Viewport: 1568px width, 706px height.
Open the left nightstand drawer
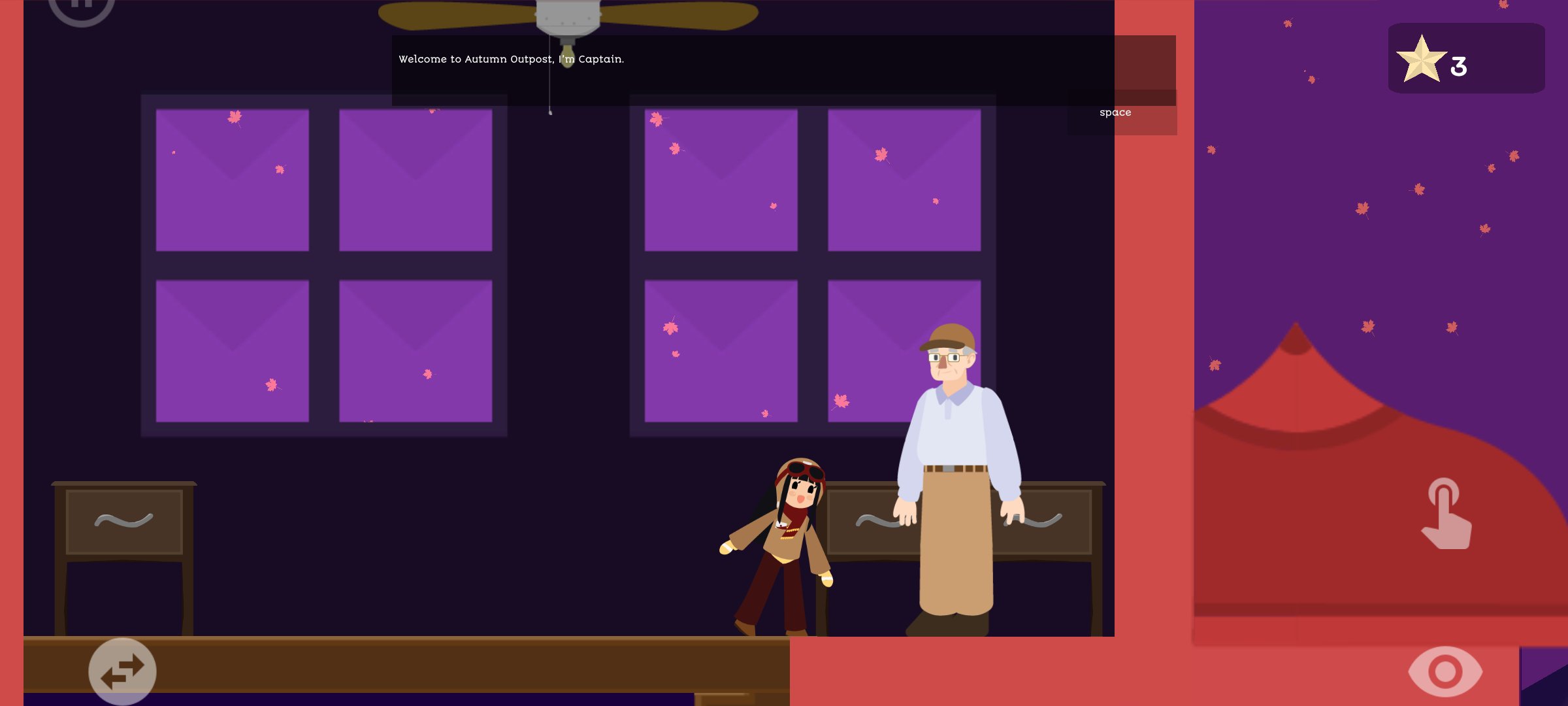click(x=124, y=520)
